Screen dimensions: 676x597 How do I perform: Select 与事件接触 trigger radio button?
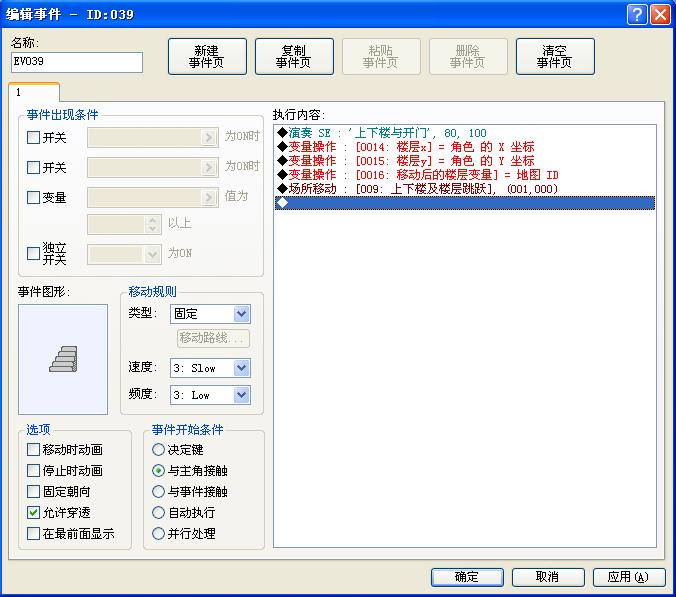pyautogui.click(x=158, y=491)
